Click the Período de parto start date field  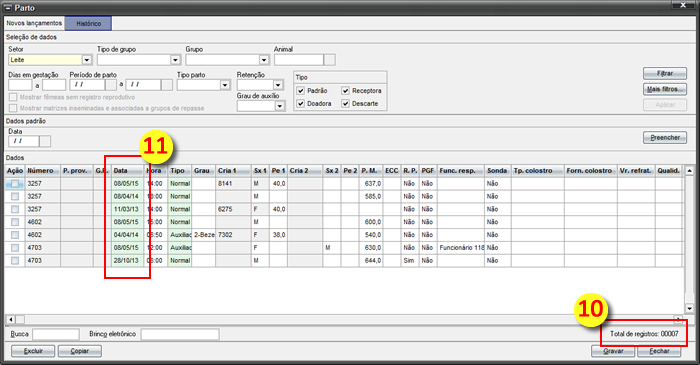[87, 85]
